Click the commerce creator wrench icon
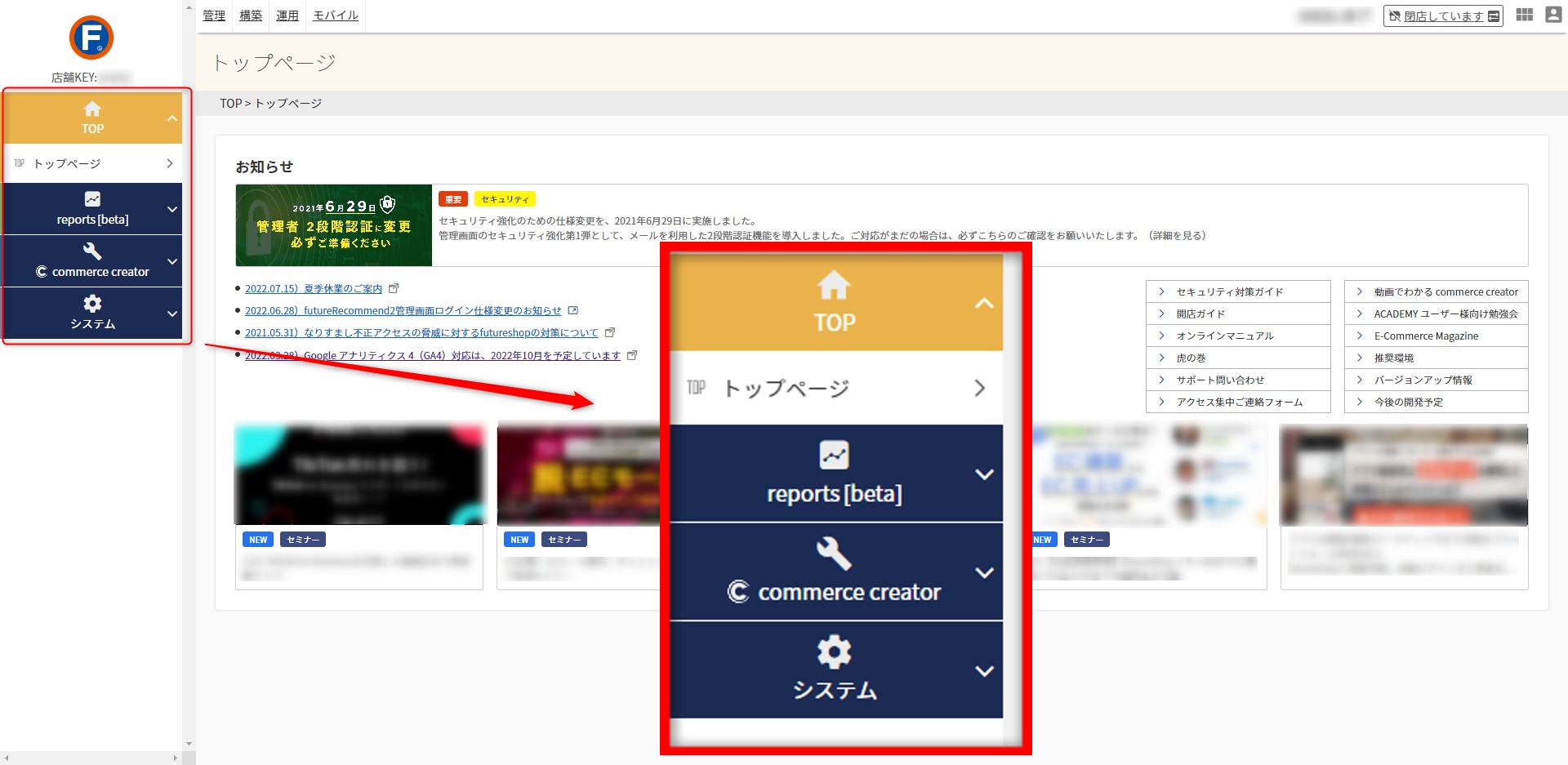 pyautogui.click(x=92, y=251)
